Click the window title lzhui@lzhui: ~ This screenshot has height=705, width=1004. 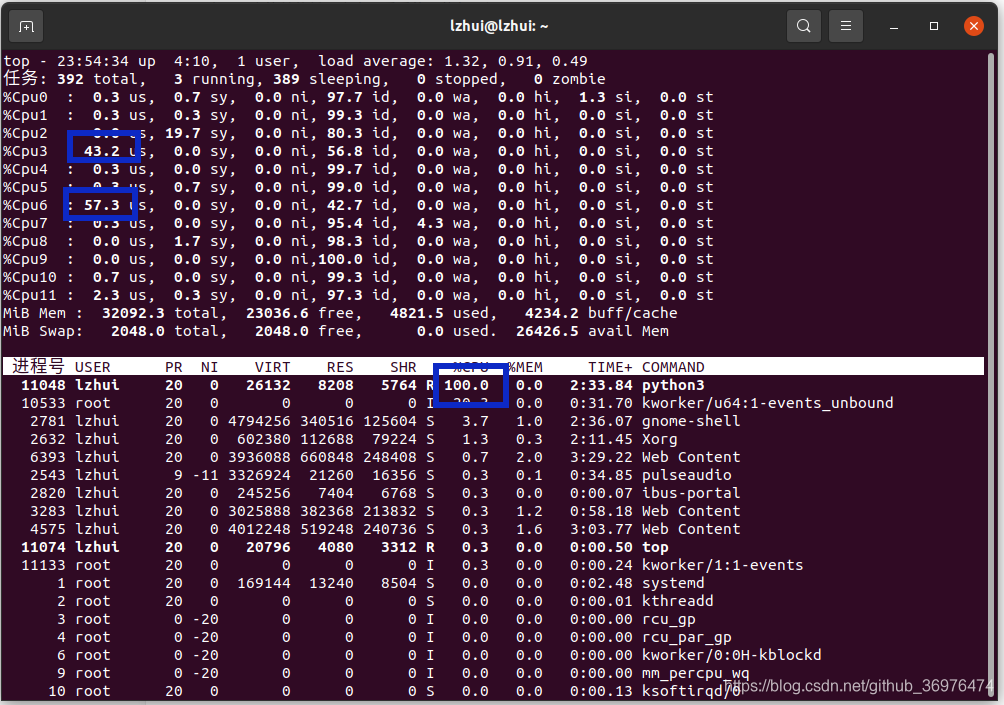coord(499,26)
